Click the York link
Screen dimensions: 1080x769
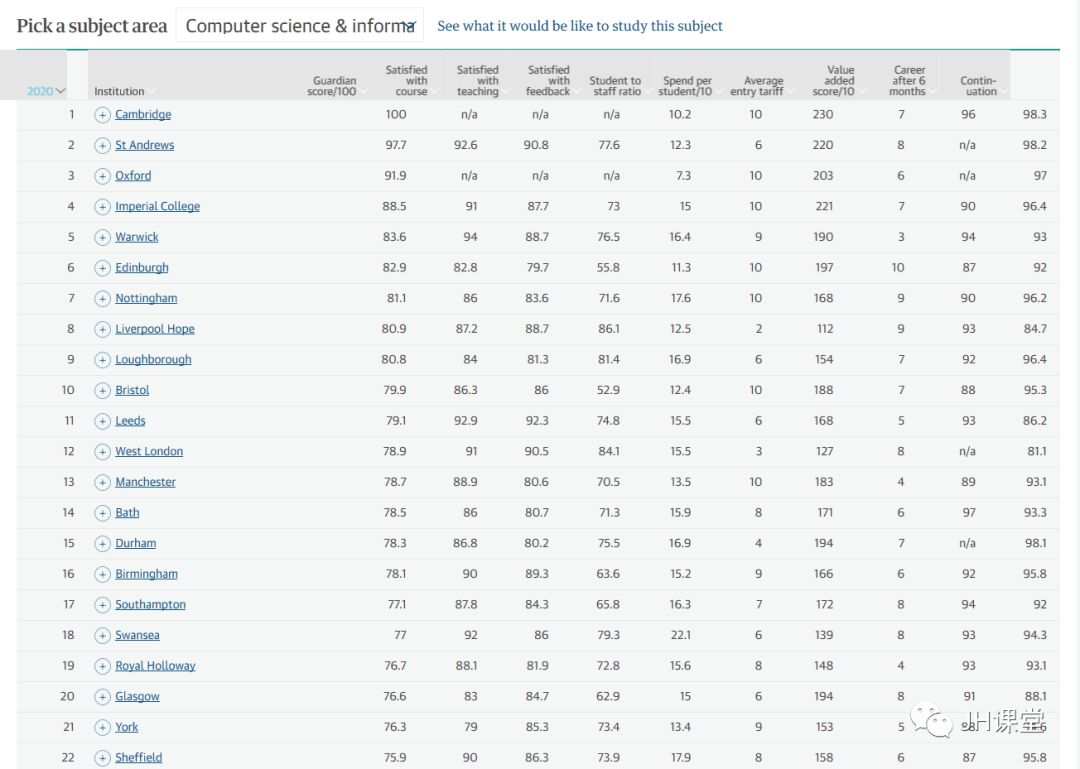click(127, 727)
